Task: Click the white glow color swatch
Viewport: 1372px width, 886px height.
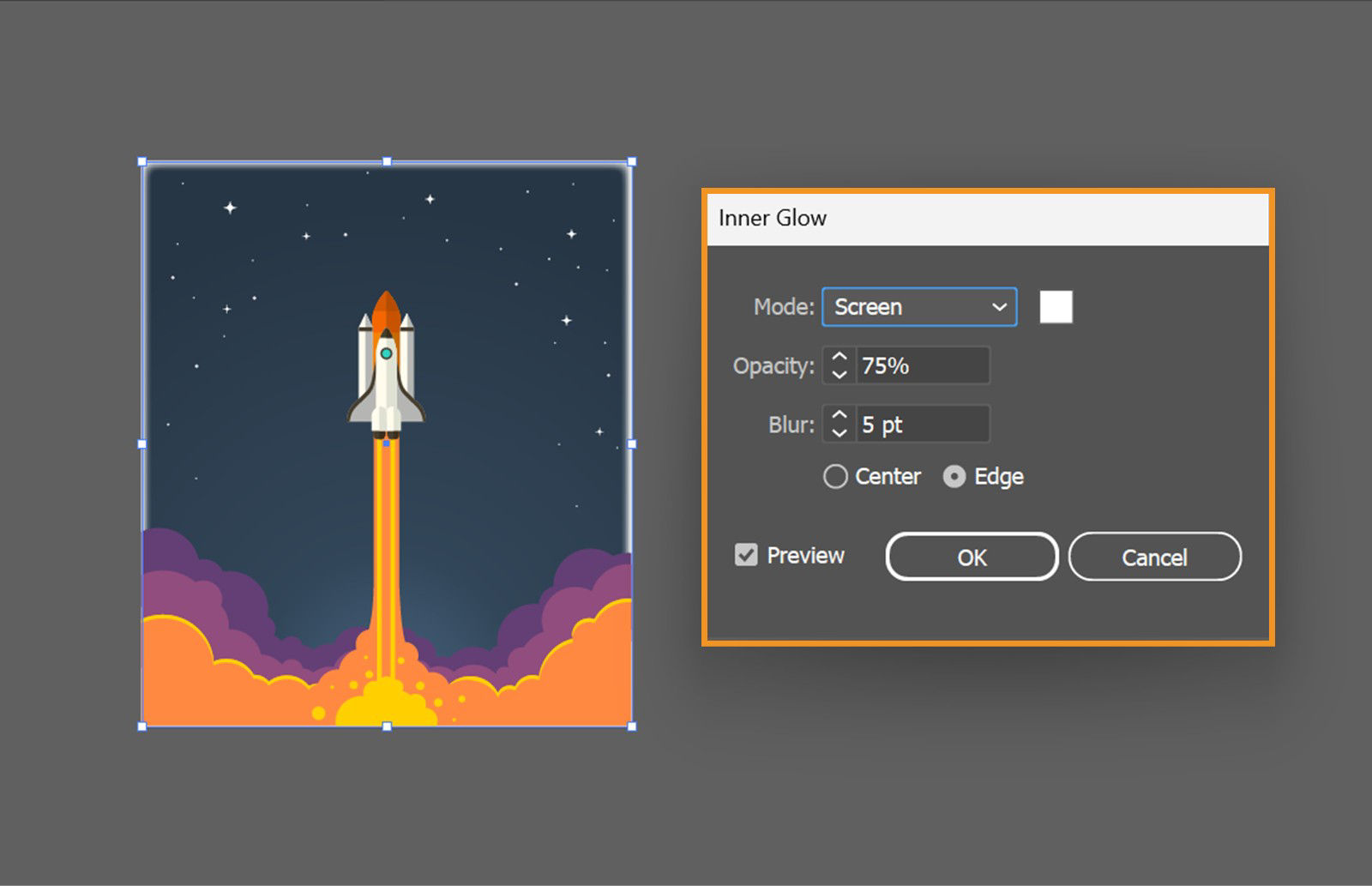Action: [1057, 306]
